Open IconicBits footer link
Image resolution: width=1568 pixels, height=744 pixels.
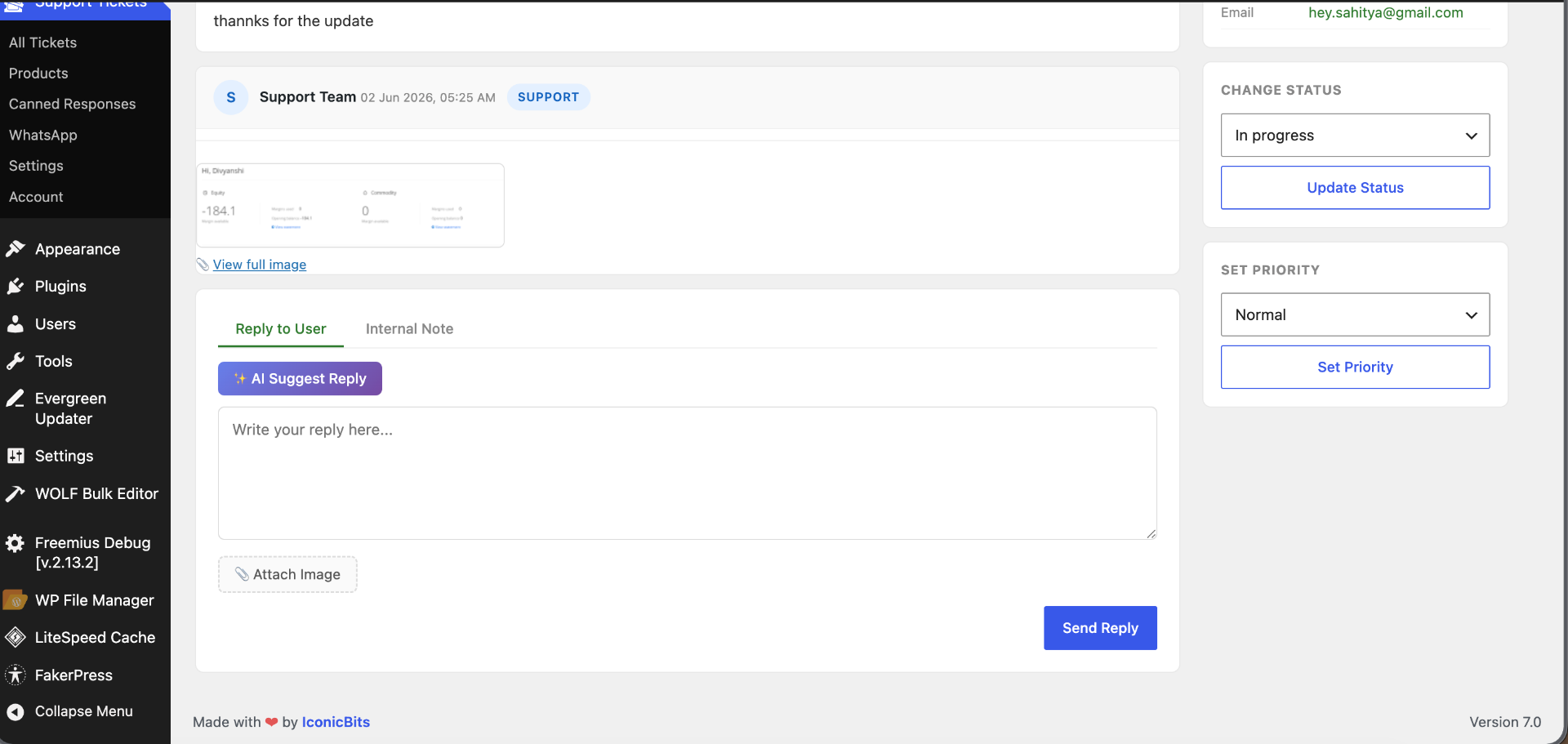336,722
